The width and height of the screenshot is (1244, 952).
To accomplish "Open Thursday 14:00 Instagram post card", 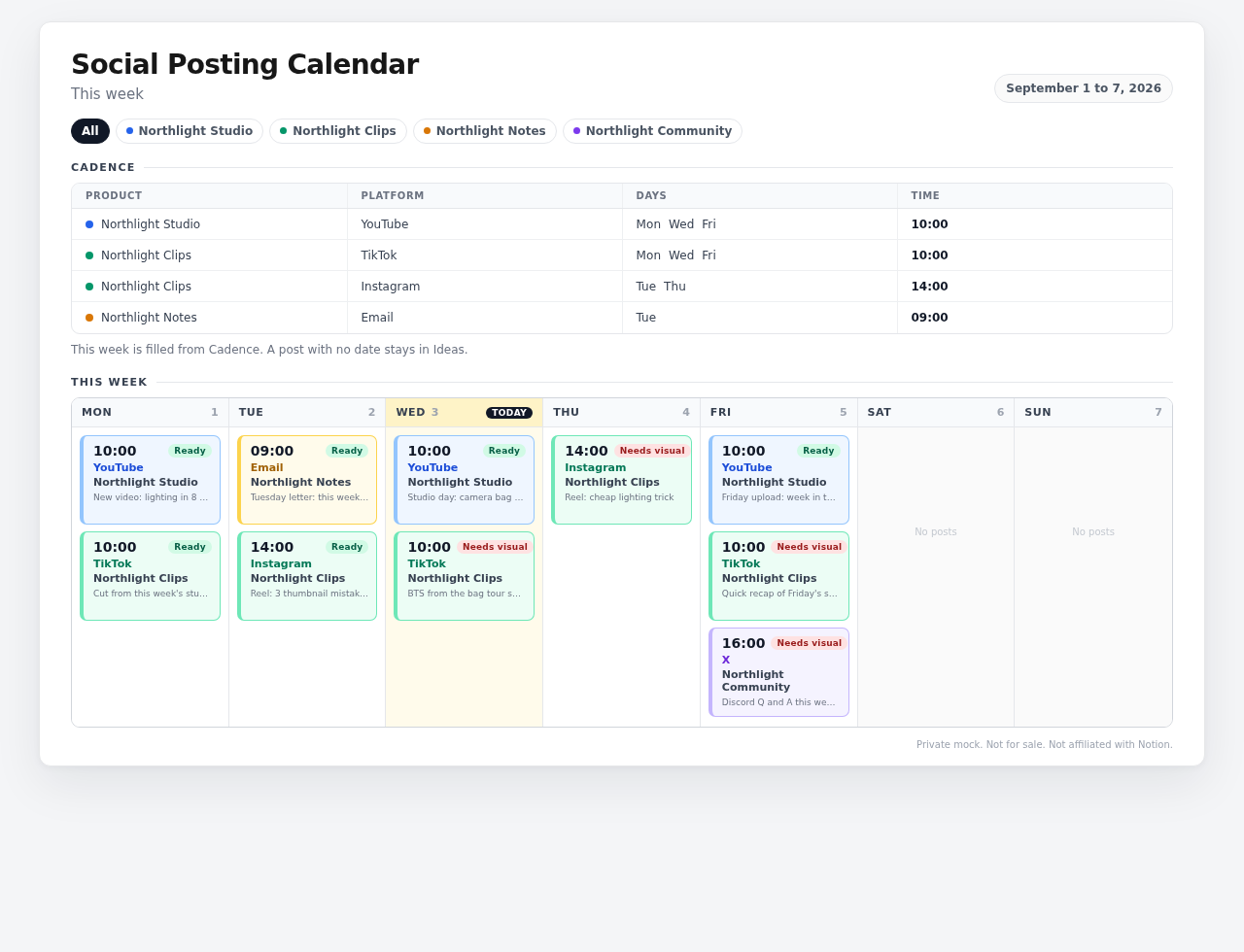I will pyautogui.click(x=622, y=480).
